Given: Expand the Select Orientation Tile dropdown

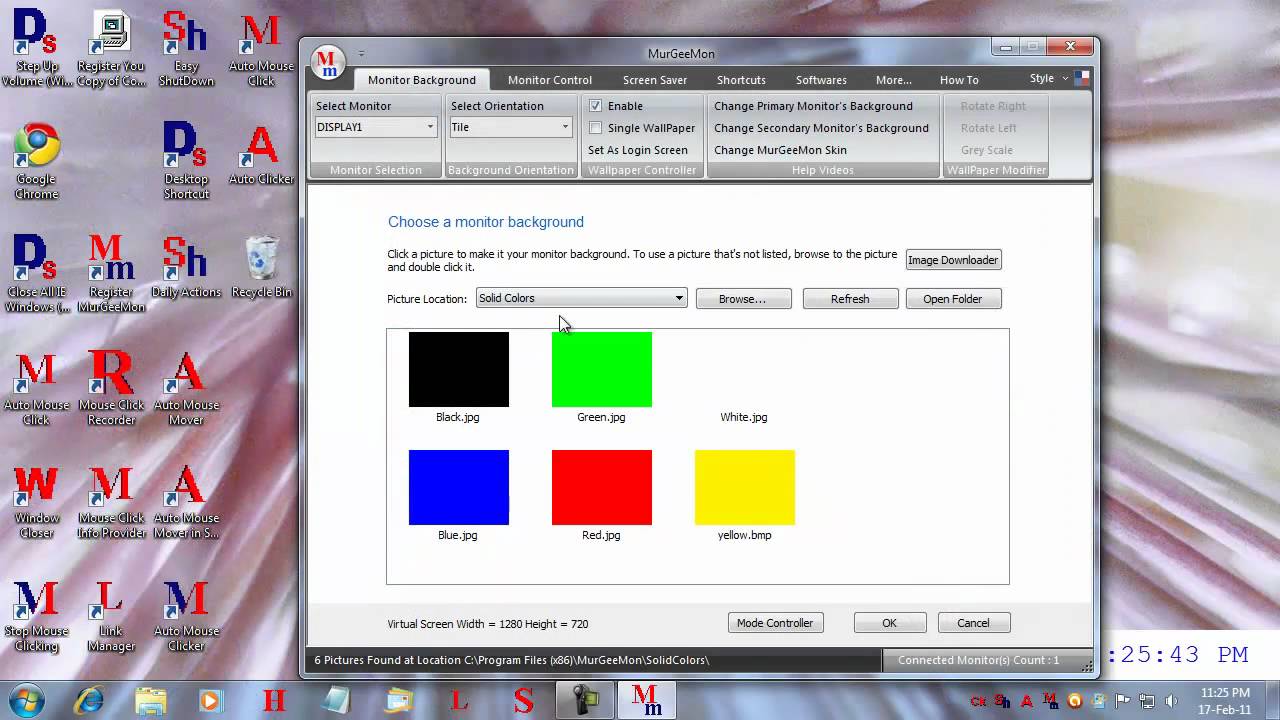Looking at the screenshot, I should pyautogui.click(x=565, y=127).
